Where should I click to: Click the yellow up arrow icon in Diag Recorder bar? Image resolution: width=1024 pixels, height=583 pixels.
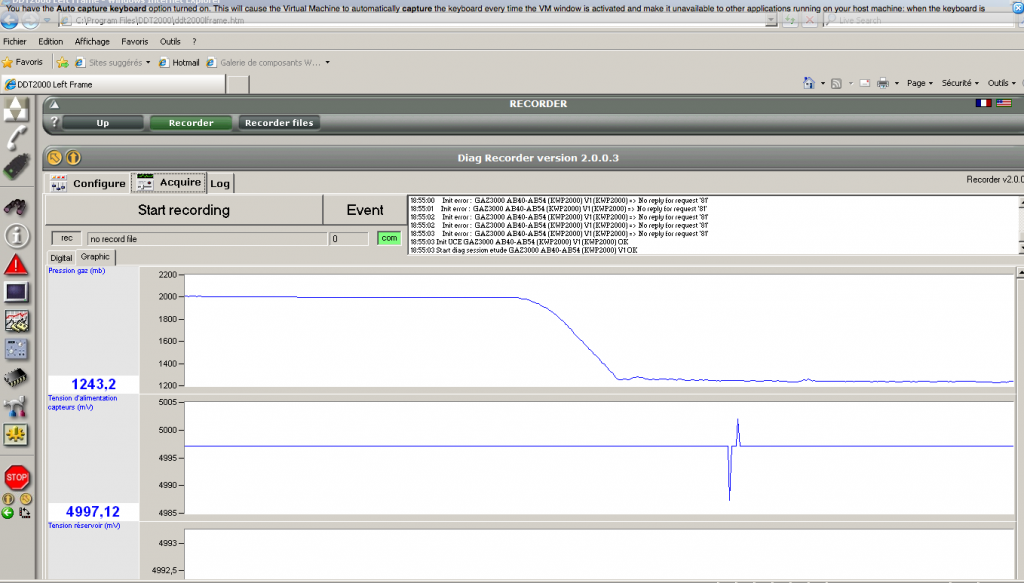(x=73, y=157)
